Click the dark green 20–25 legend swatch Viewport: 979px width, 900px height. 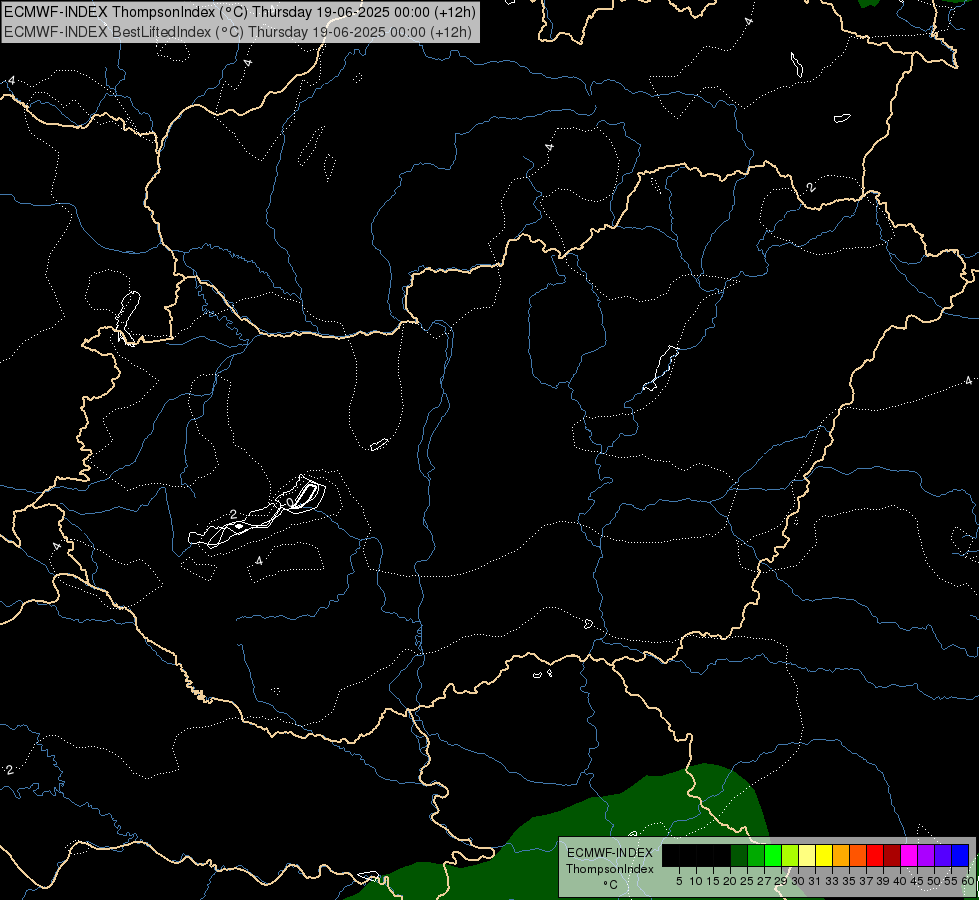(x=739, y=855)
